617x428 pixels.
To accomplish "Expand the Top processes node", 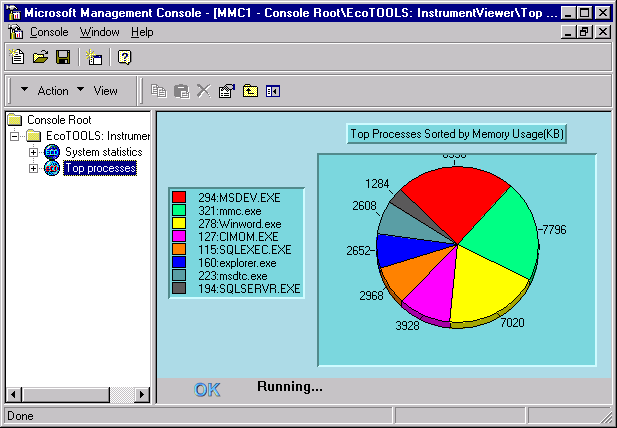I will pos(33,168).
